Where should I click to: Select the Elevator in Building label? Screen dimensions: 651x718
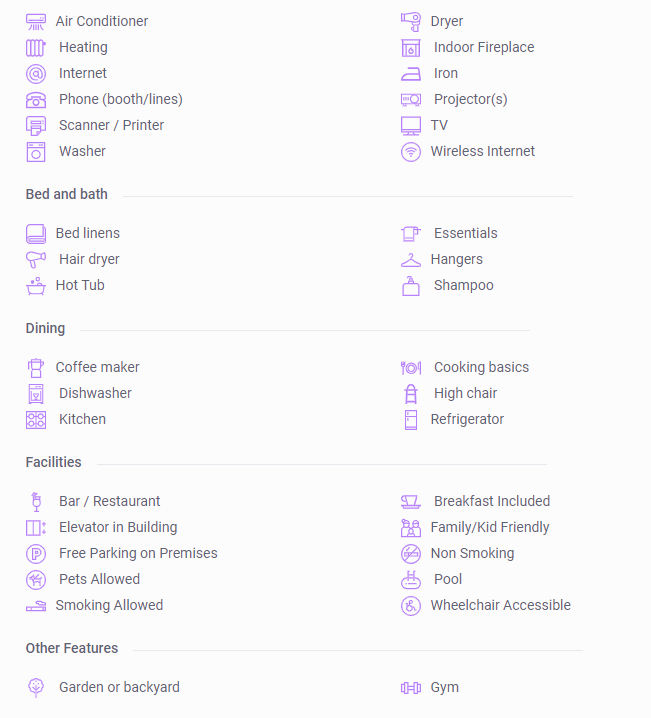tap(118, 527)
